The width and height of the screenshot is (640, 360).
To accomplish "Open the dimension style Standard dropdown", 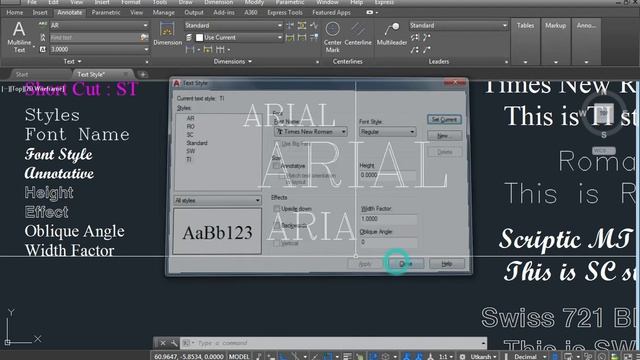I will pyautogui.click(x=280, y=25).
